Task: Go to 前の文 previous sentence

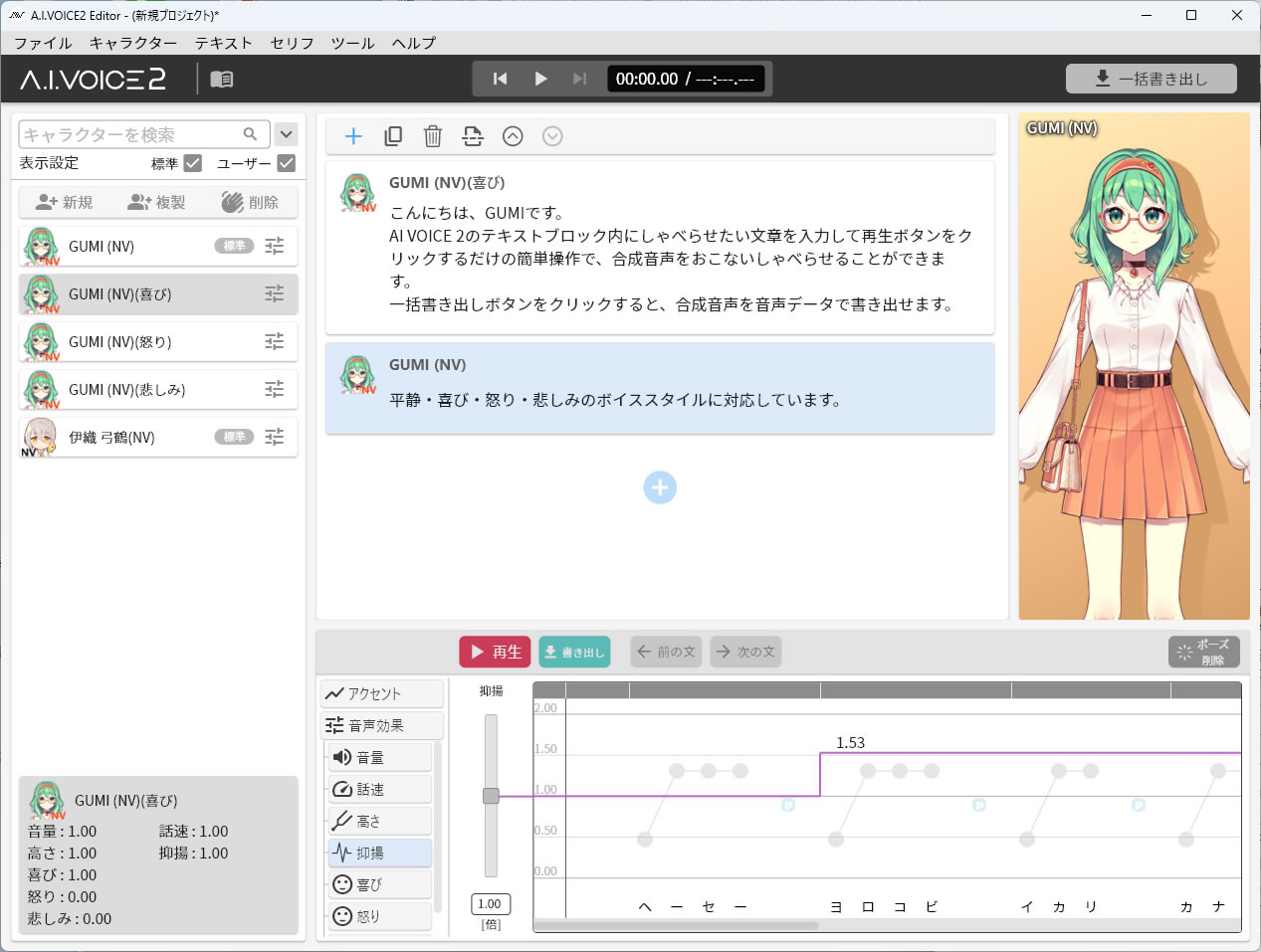Action: click(666, 652)
